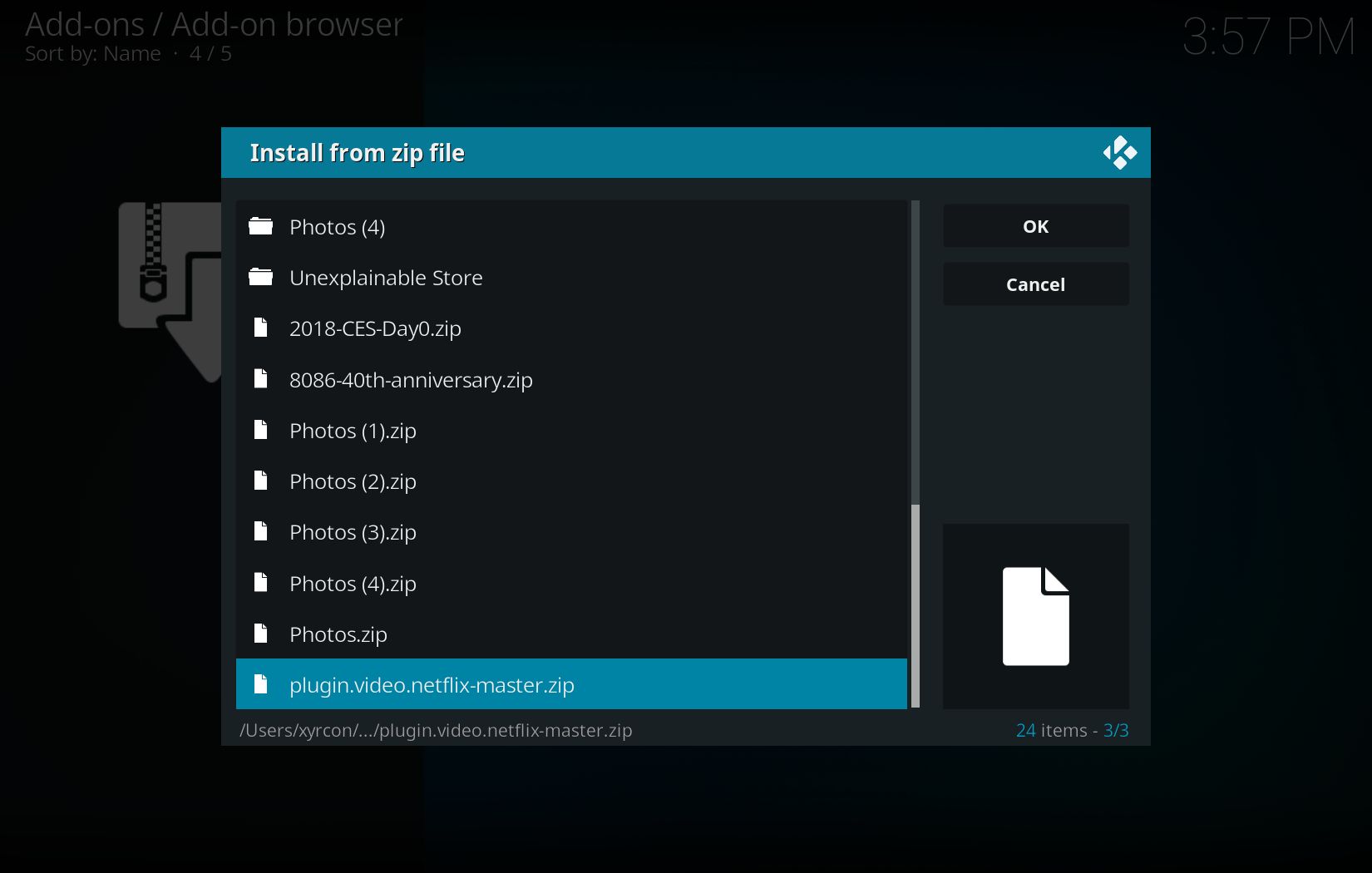Dismiss dialog with Cancel button
Viewport: 1372px width, 873px height.
pyautogui.click(x=1036, y=284)
